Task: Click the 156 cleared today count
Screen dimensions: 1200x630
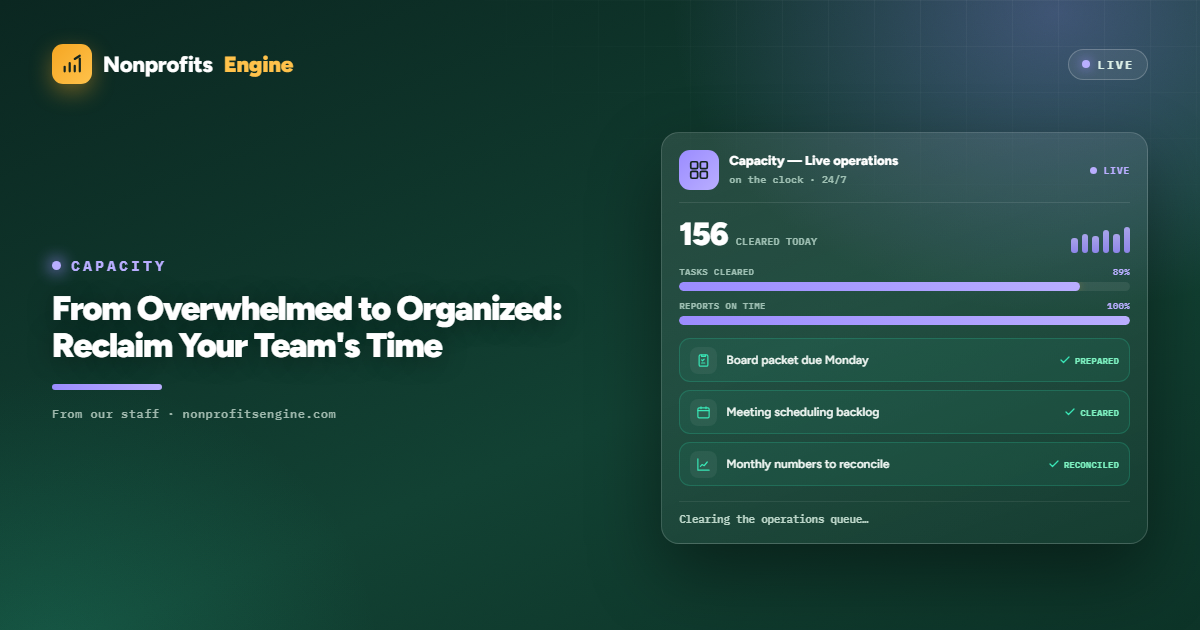Action: [748, 235]
